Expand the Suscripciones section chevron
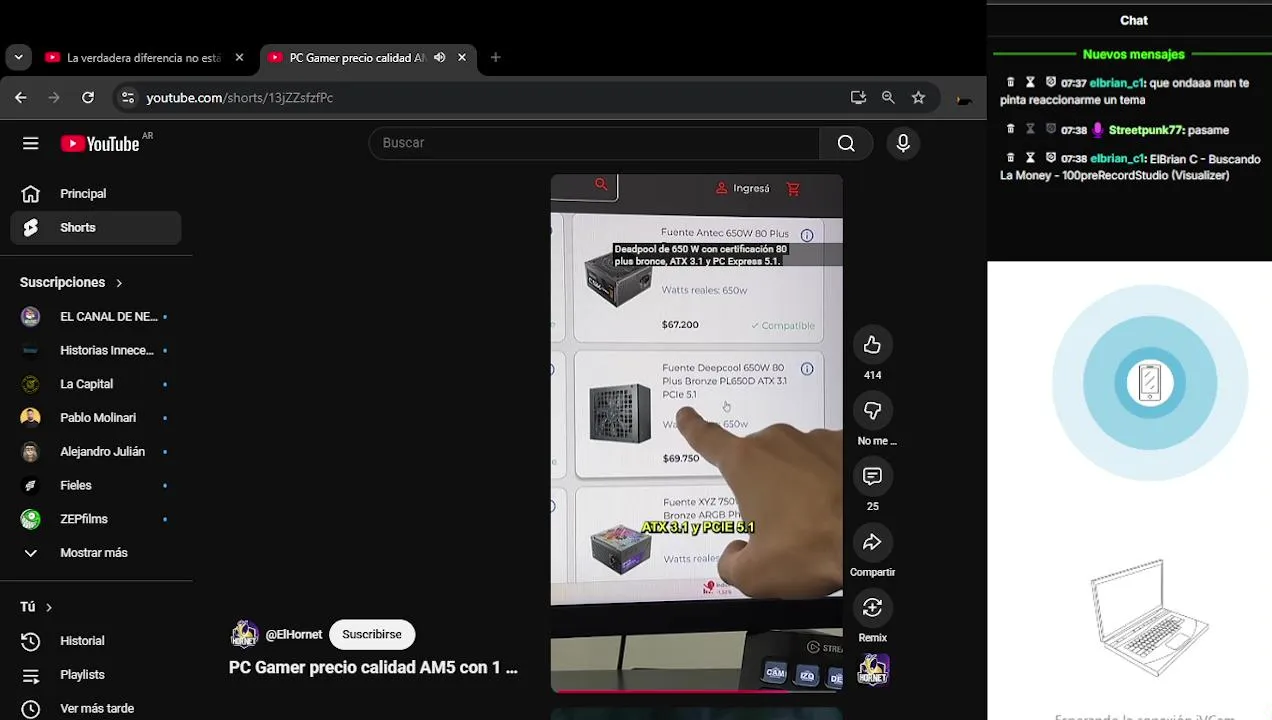Screen dimensions: 1272x720 (x=119, y=283)
